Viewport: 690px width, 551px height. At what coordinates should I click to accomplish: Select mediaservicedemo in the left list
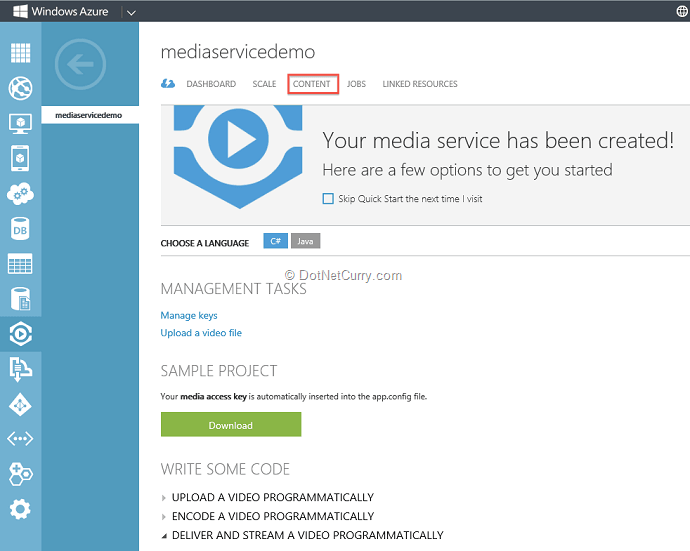90,115
